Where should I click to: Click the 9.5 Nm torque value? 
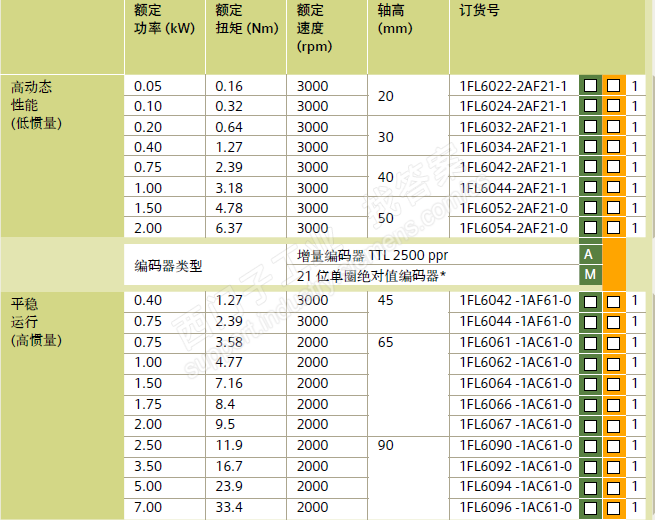(x=225, y=424)
